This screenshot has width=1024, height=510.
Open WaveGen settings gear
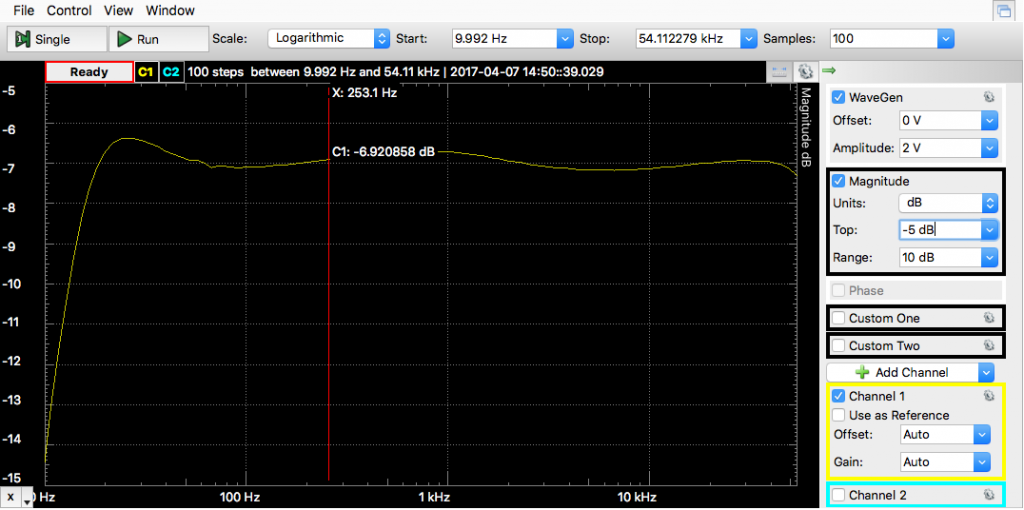[x=989, y=97]
